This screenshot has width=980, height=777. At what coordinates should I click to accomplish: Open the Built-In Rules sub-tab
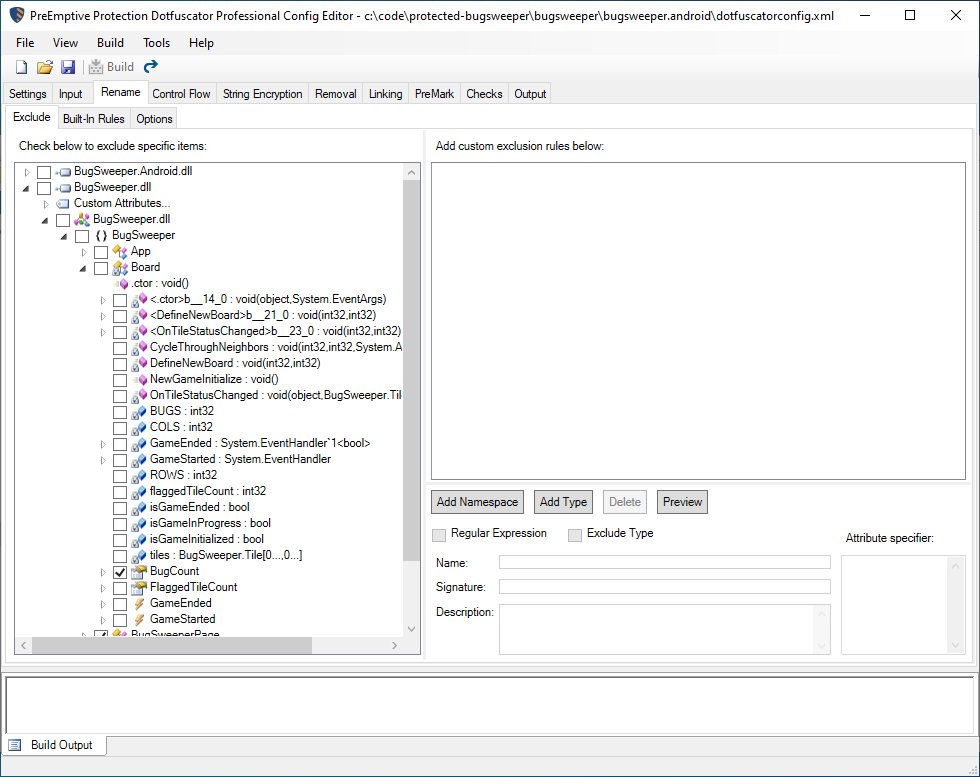(x=94, y=119)
